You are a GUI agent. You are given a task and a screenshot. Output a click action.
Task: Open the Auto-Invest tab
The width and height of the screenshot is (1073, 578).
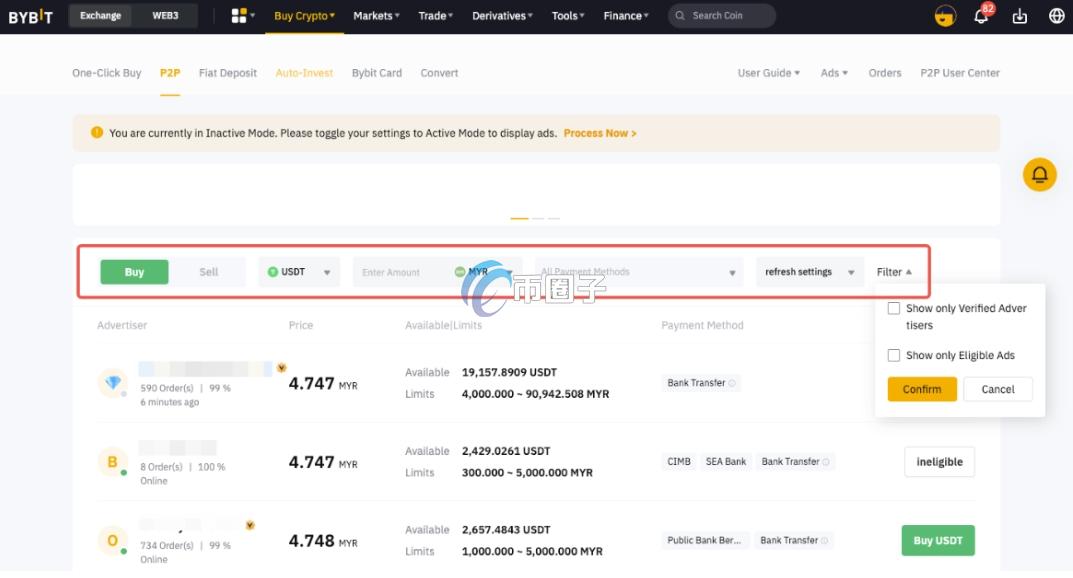pyautogui.click(x=305, y=73)
